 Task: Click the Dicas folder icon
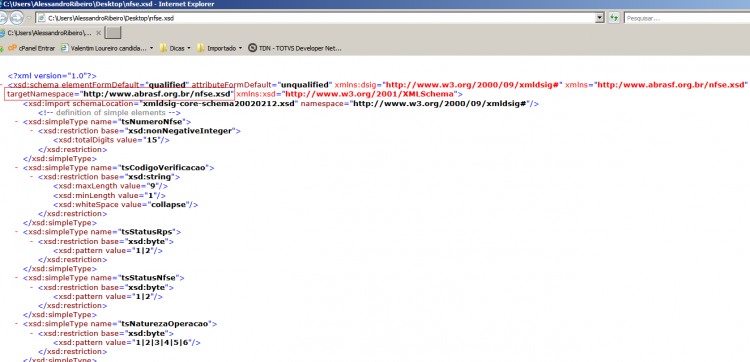click(163, 48)
